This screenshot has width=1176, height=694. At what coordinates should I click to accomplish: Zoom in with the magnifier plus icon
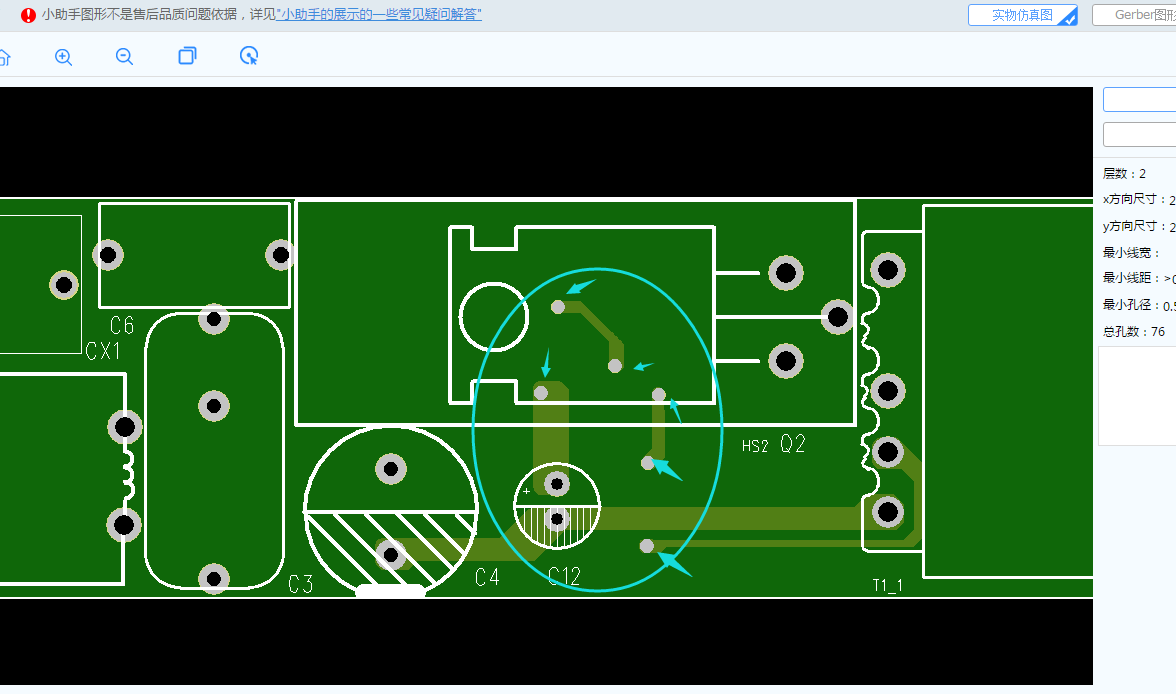[63, 57]
